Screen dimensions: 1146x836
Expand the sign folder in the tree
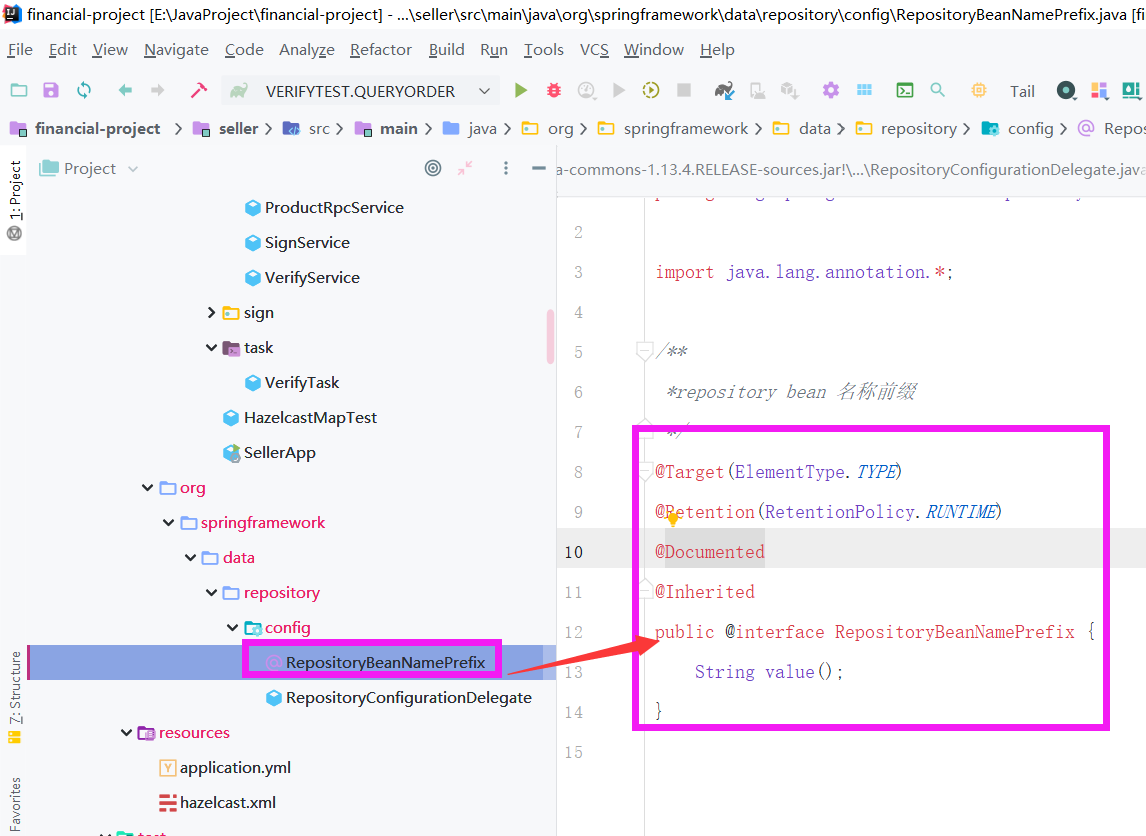click(x=211, y=312)
